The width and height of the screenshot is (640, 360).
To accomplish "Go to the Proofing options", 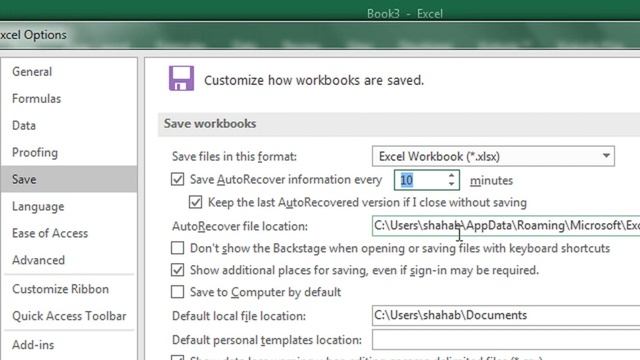I will pos(35,153).
